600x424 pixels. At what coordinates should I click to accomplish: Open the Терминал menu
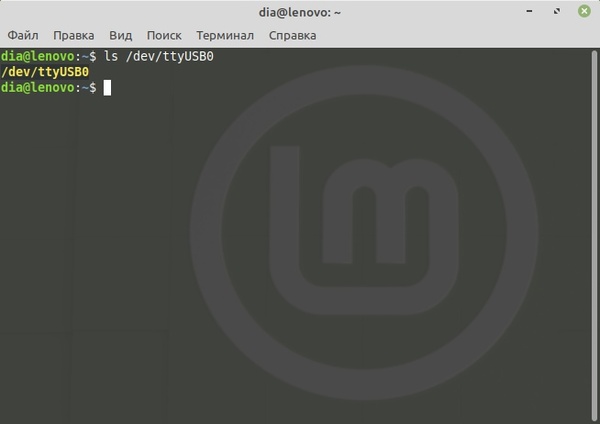coord(226,35)
